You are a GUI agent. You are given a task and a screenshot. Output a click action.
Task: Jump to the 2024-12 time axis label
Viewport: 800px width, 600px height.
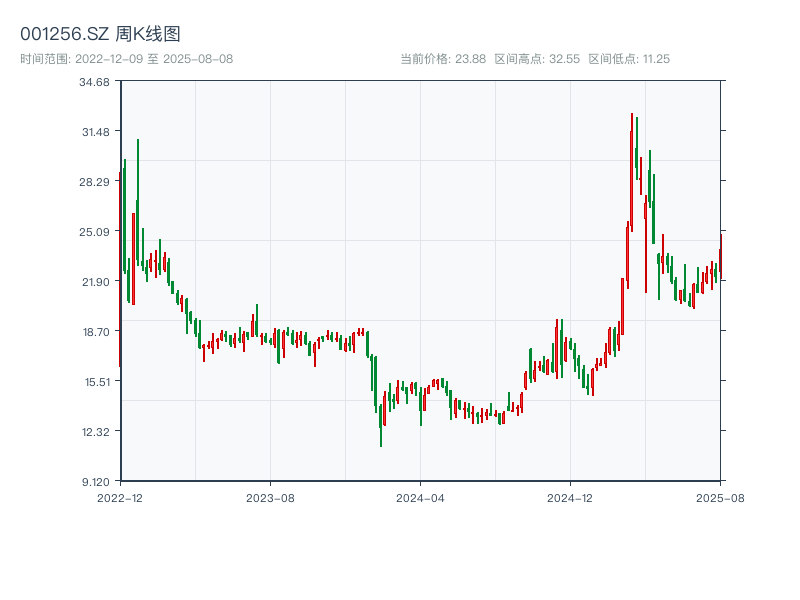(x=570, y=497)
